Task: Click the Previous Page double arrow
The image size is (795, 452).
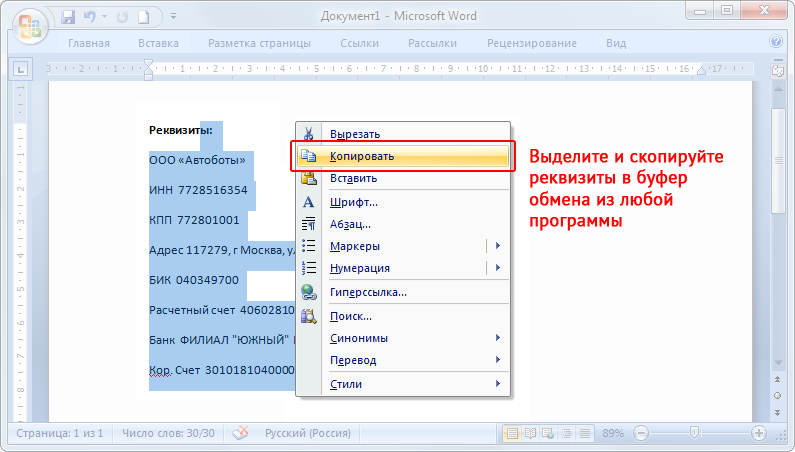Action: pos(778,379)
